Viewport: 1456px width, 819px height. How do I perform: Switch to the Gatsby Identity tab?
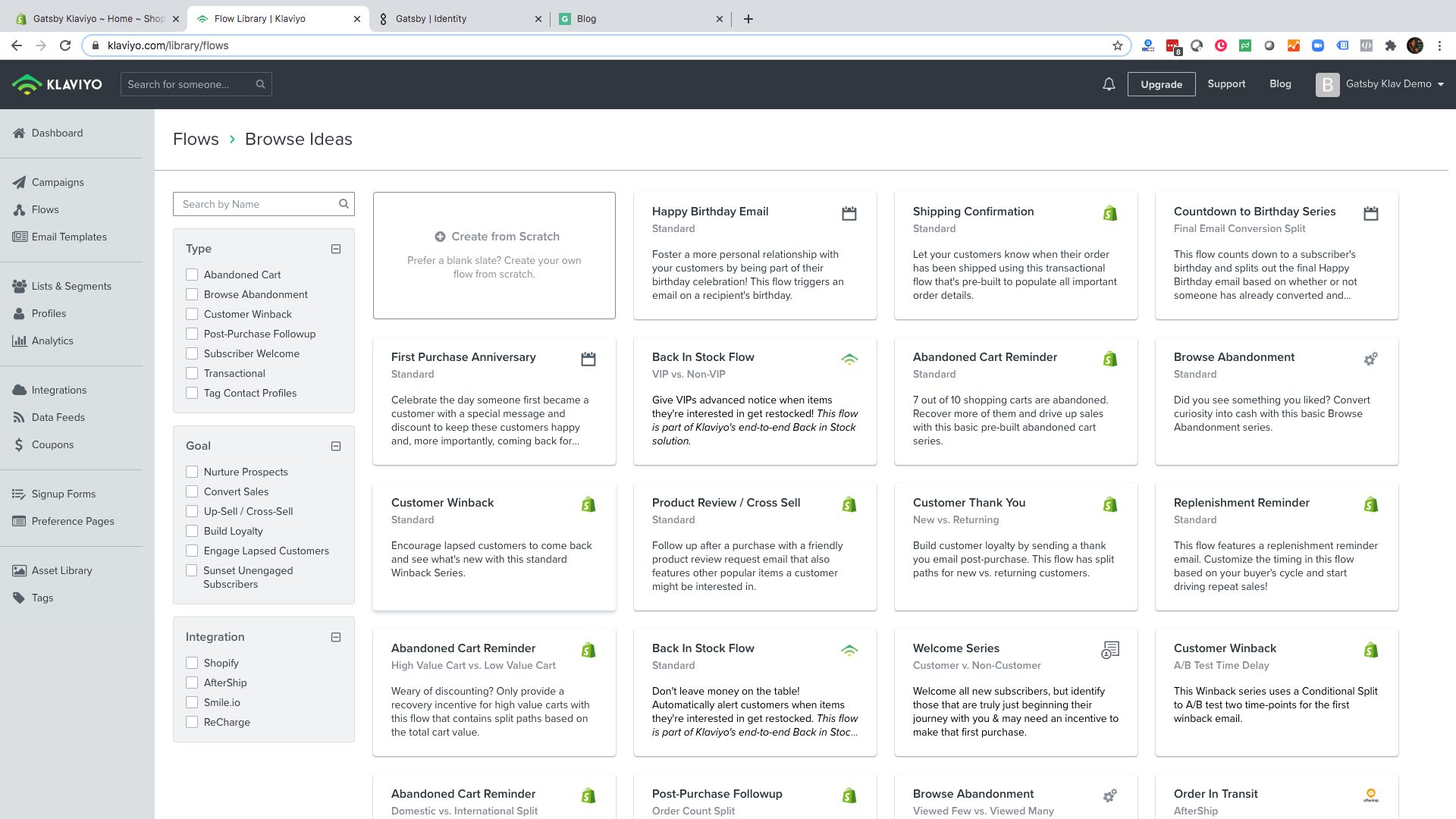(x=459, y=19)
